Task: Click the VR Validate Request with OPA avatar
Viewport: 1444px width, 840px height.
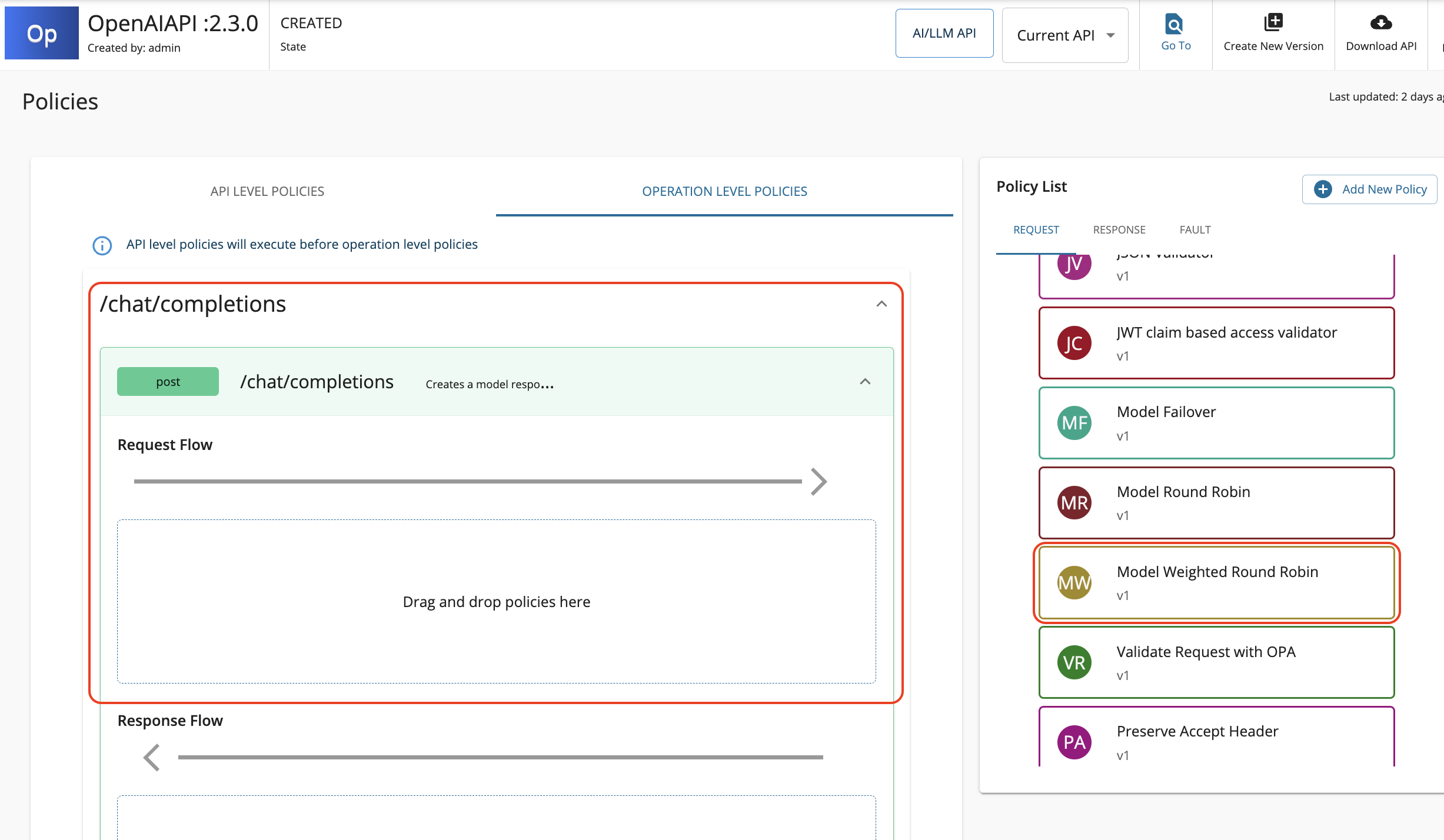Action: (x=1074, y=663)
